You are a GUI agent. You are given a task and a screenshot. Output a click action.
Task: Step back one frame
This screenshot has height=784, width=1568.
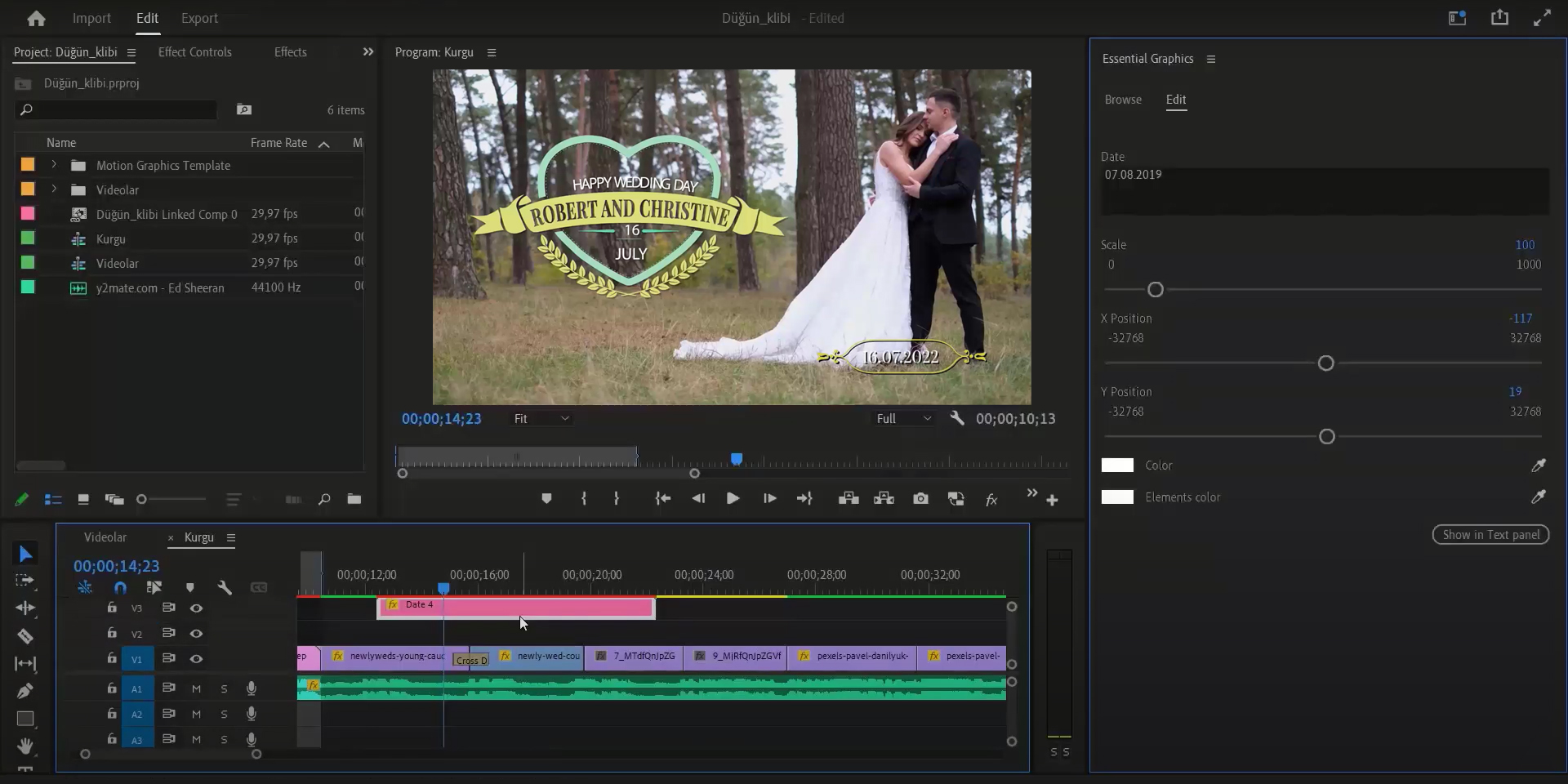(x=698, y=498)
